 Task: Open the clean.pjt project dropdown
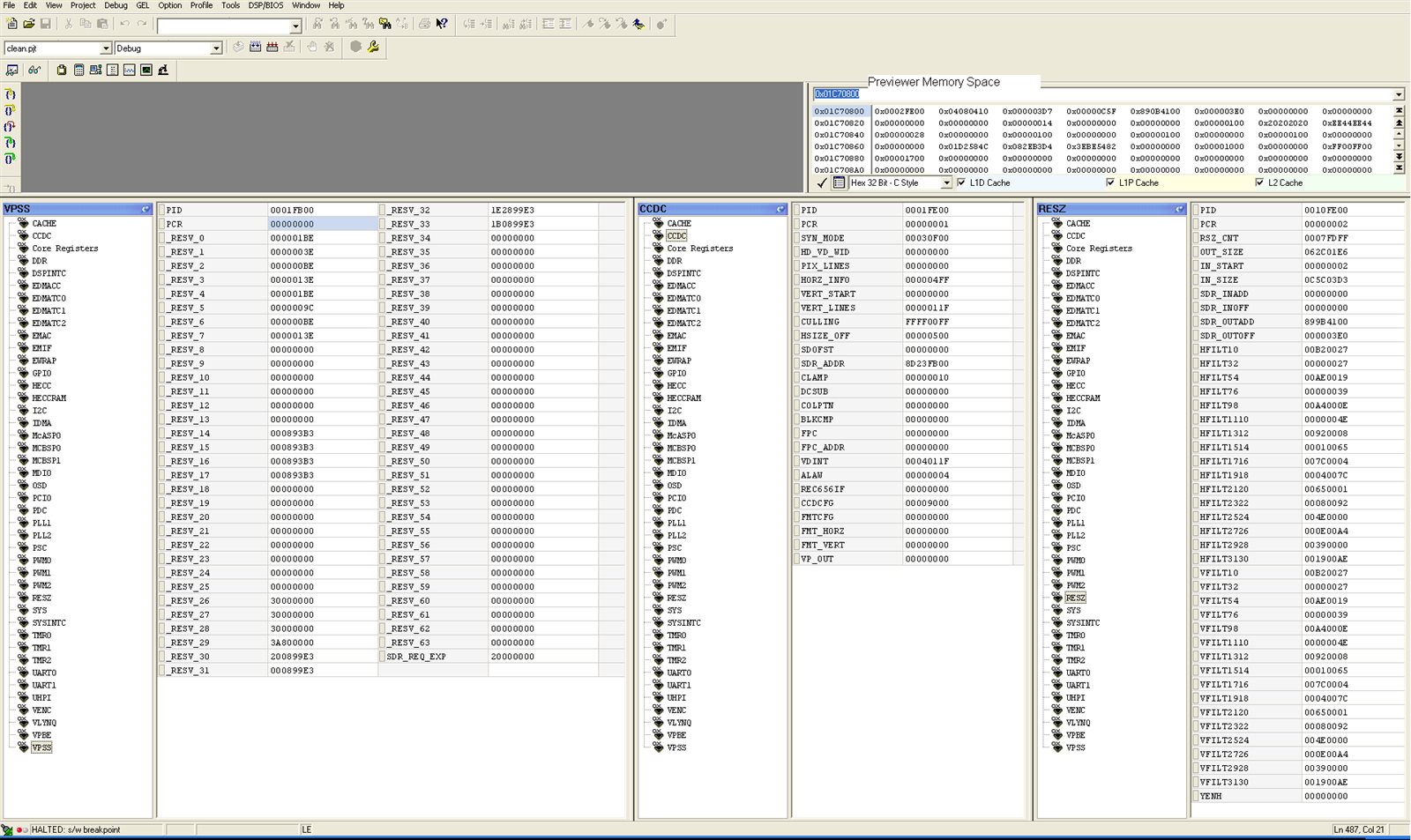[x=106, y=48]
